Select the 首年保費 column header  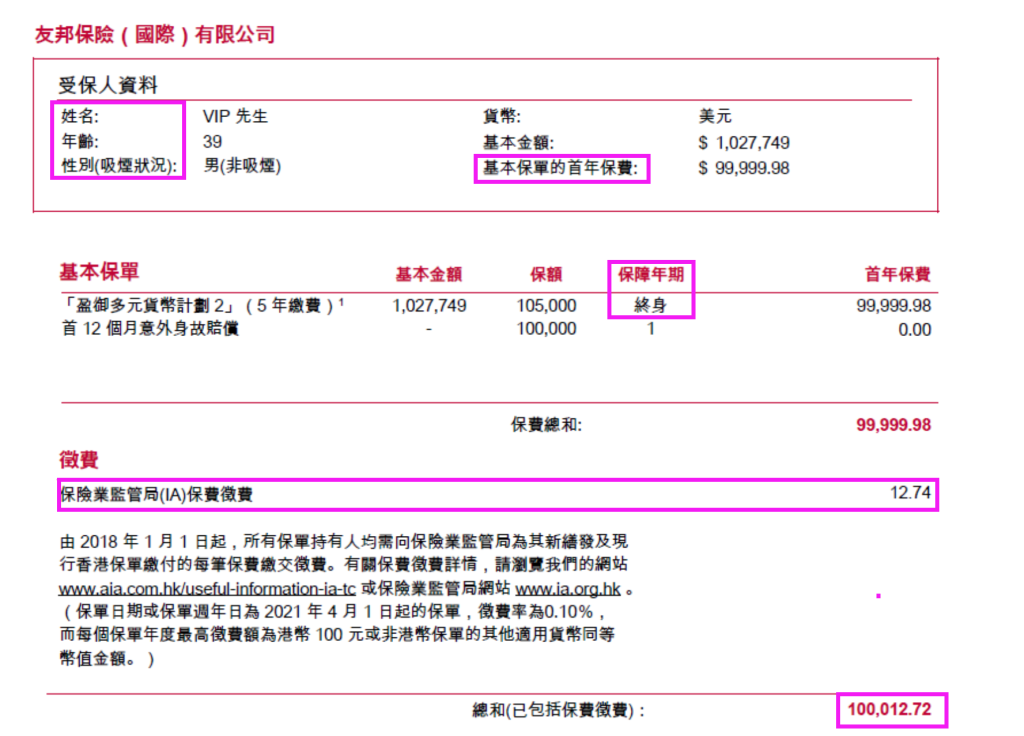pyautogui.click(x=897, y=274)
